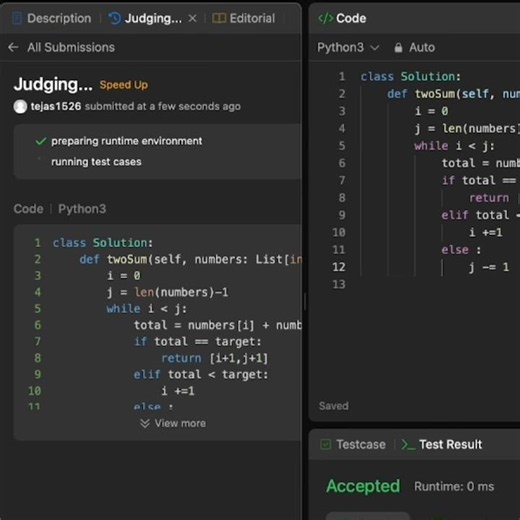The height and width of the screenshot is (520, 520).
Task: Open the Test Result tab
Action: [x=442, y=444]
